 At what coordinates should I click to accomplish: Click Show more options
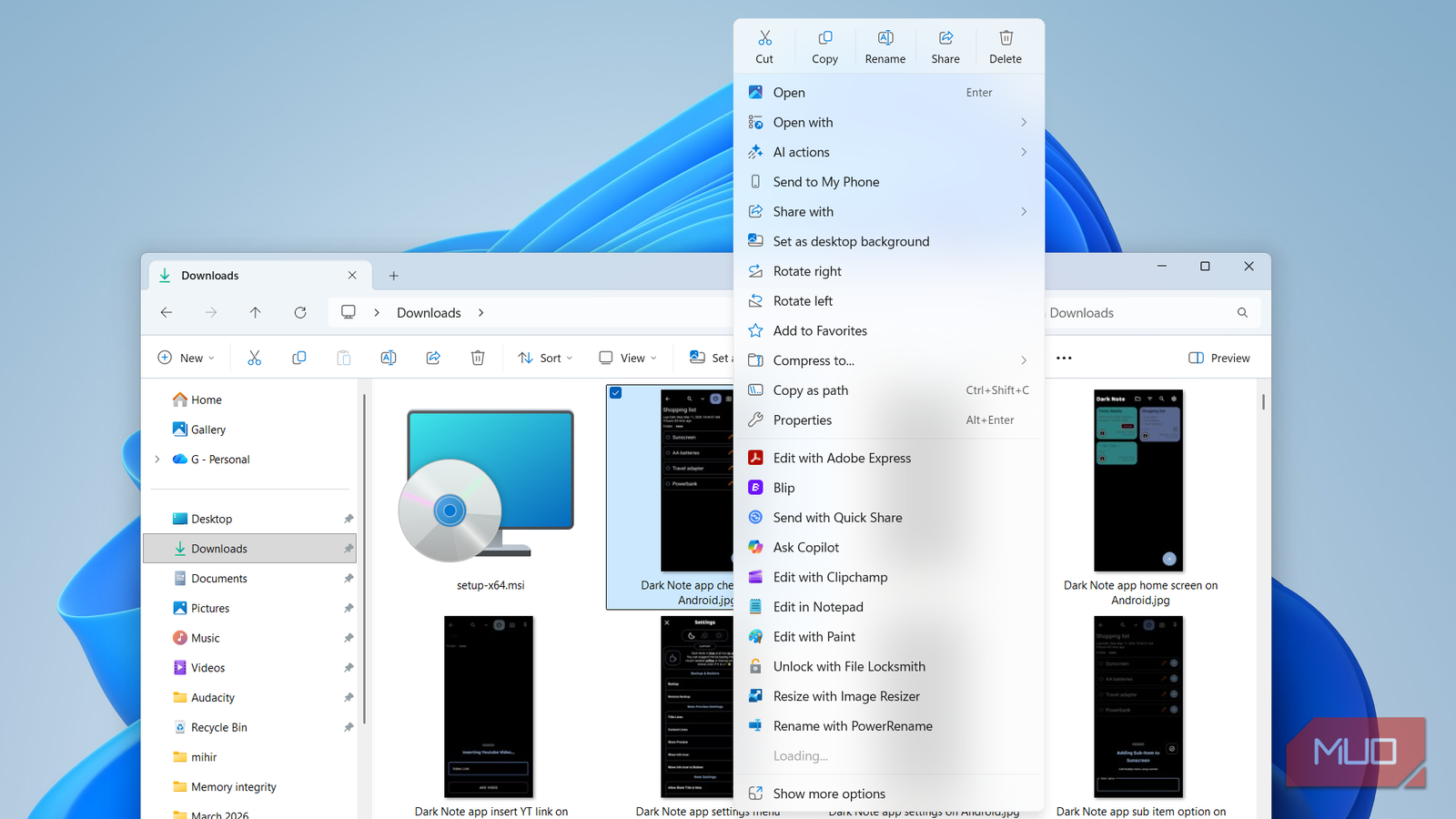pos(889,794)
